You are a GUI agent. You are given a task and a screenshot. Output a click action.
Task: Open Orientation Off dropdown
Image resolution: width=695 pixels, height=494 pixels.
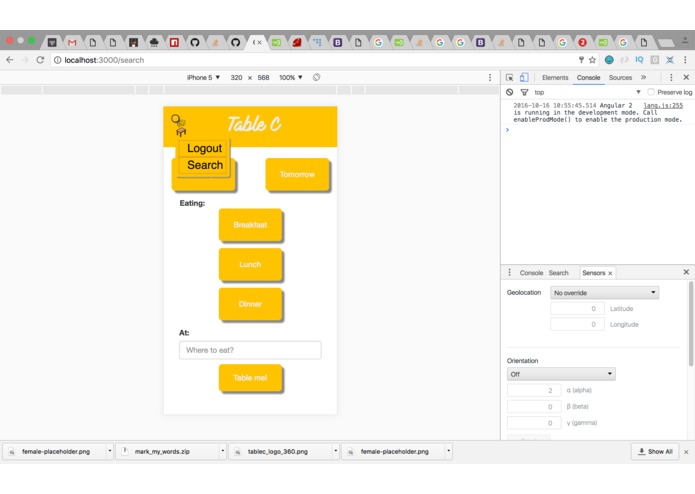tap(561, 374)
